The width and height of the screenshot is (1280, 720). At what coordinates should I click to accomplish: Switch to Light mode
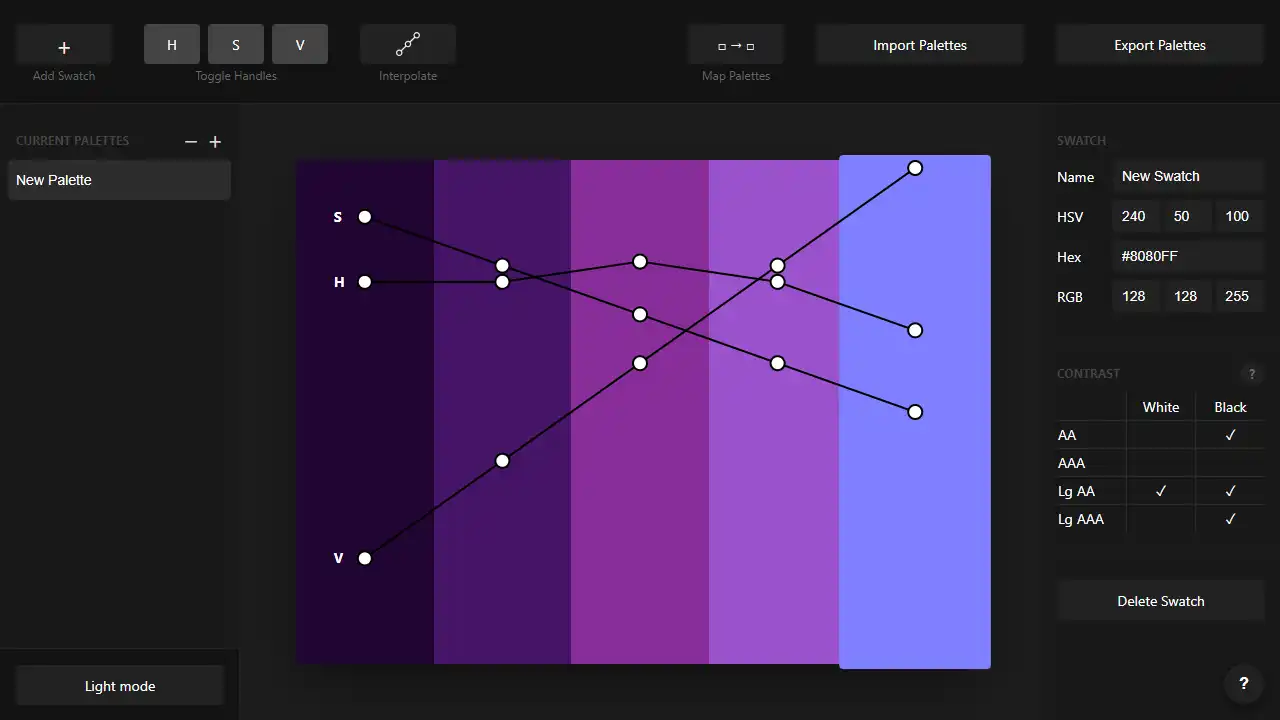pyautogui.click(x=119, y=685)
